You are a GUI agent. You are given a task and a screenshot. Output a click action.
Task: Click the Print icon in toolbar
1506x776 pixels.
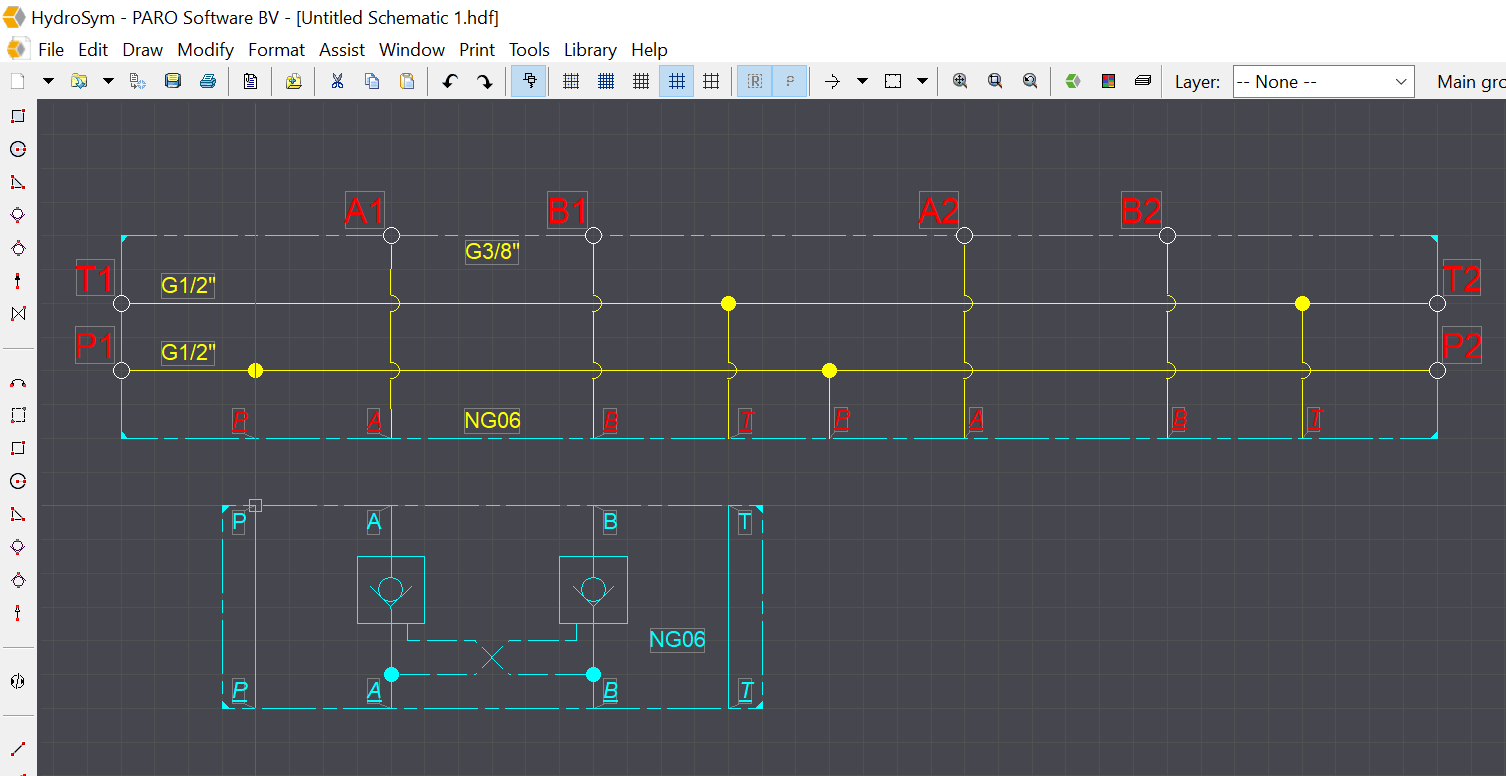click(x=208, y=82)
